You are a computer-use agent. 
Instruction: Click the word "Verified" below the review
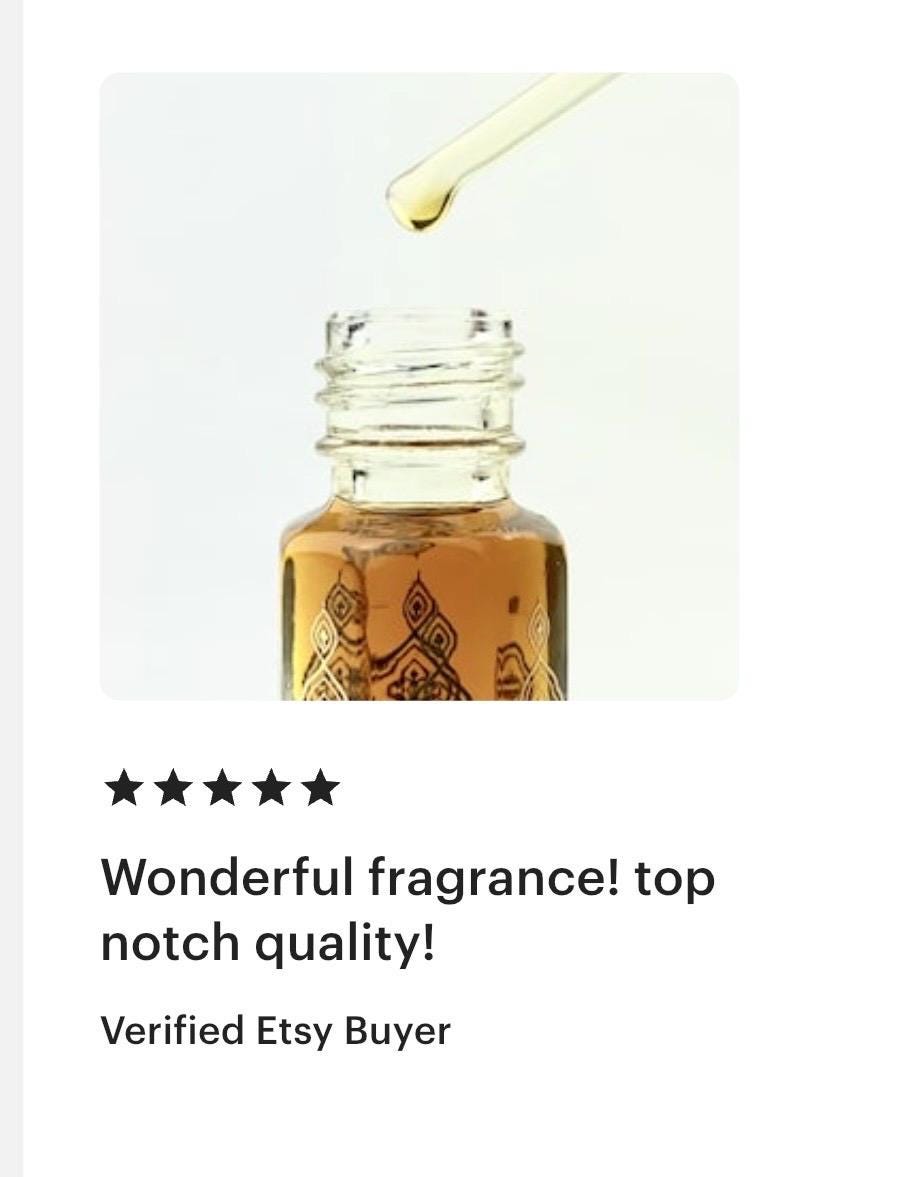tap(173, 1030)
